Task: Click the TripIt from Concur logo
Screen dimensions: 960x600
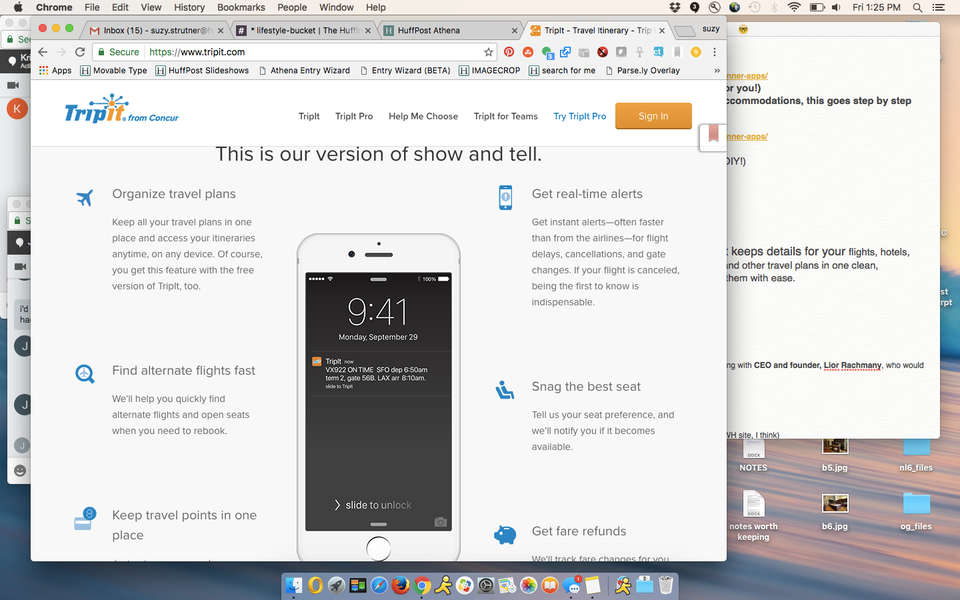Action: pyautogui.click(x=121, y=109)
